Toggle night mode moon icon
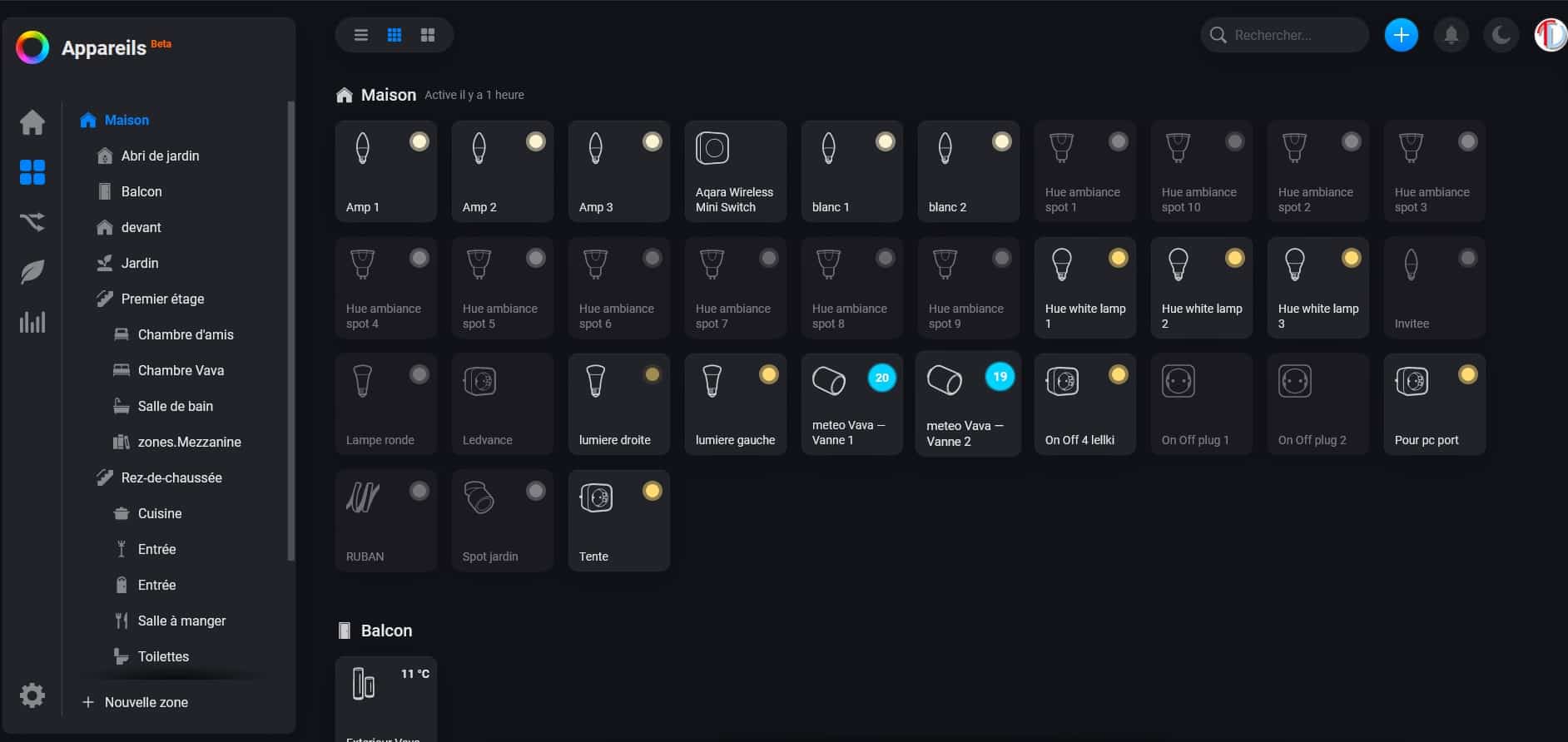The height and width of the screenshot is (742, 1568). (x=1501, y=35)
